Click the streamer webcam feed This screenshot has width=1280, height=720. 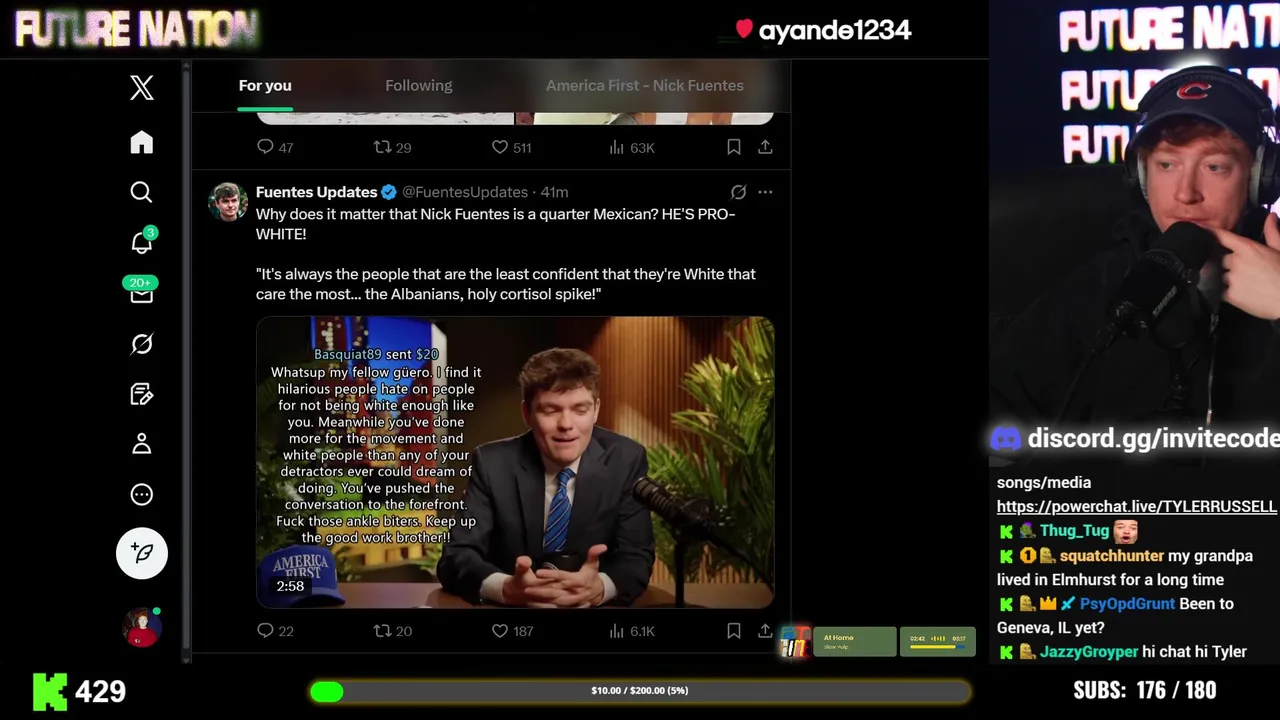tap(1134, 232)
